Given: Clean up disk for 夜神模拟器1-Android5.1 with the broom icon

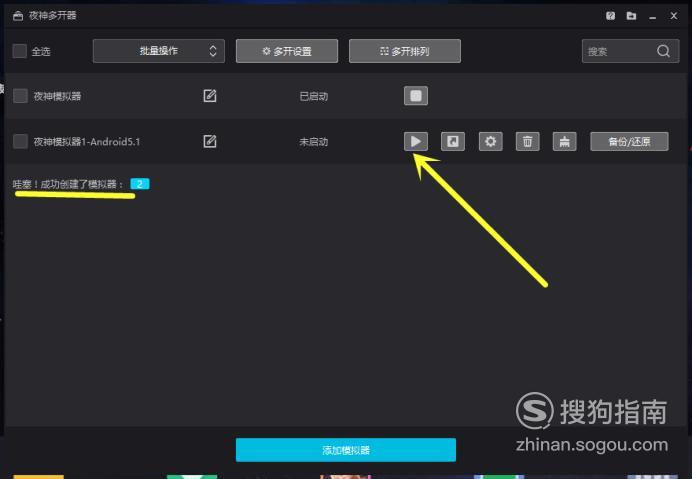Looking at the screenshot, I should 564,141.
